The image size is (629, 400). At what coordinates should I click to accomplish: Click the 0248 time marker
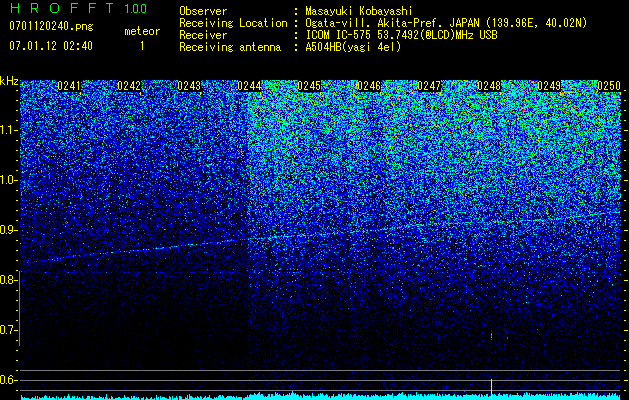[x=489, y=86]
